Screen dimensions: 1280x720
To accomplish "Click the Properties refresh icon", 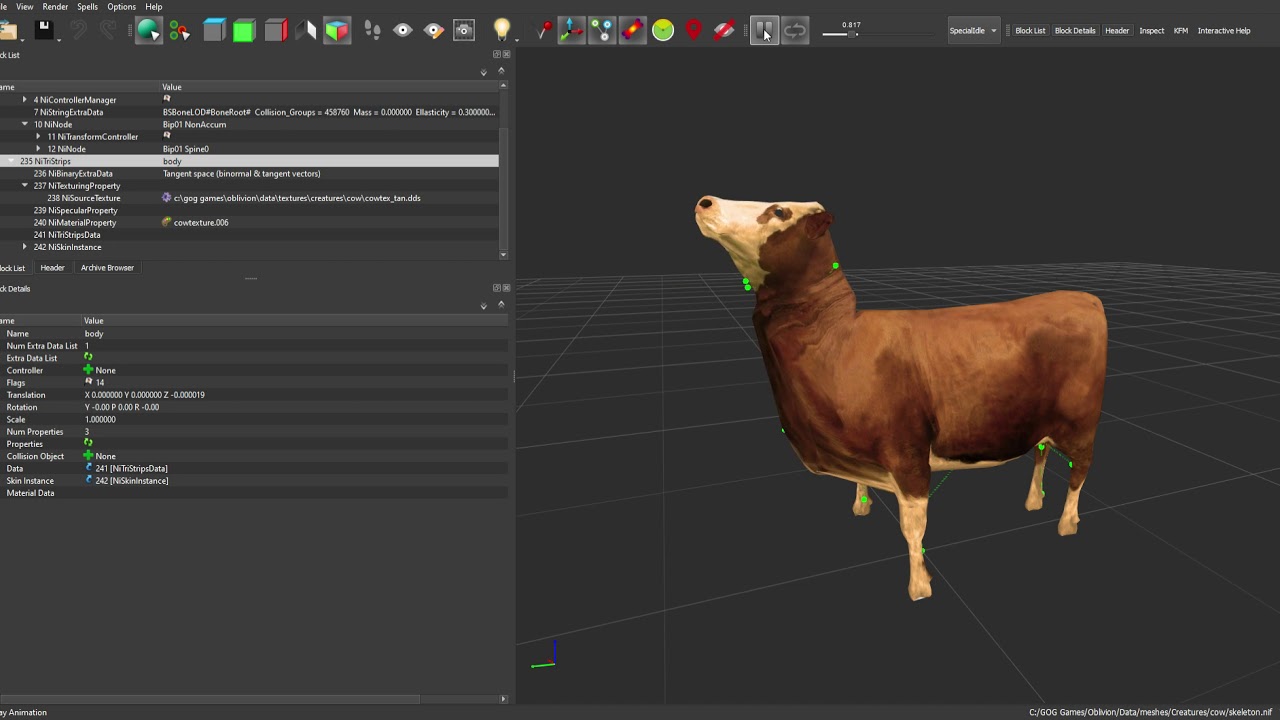I will 88,444.
